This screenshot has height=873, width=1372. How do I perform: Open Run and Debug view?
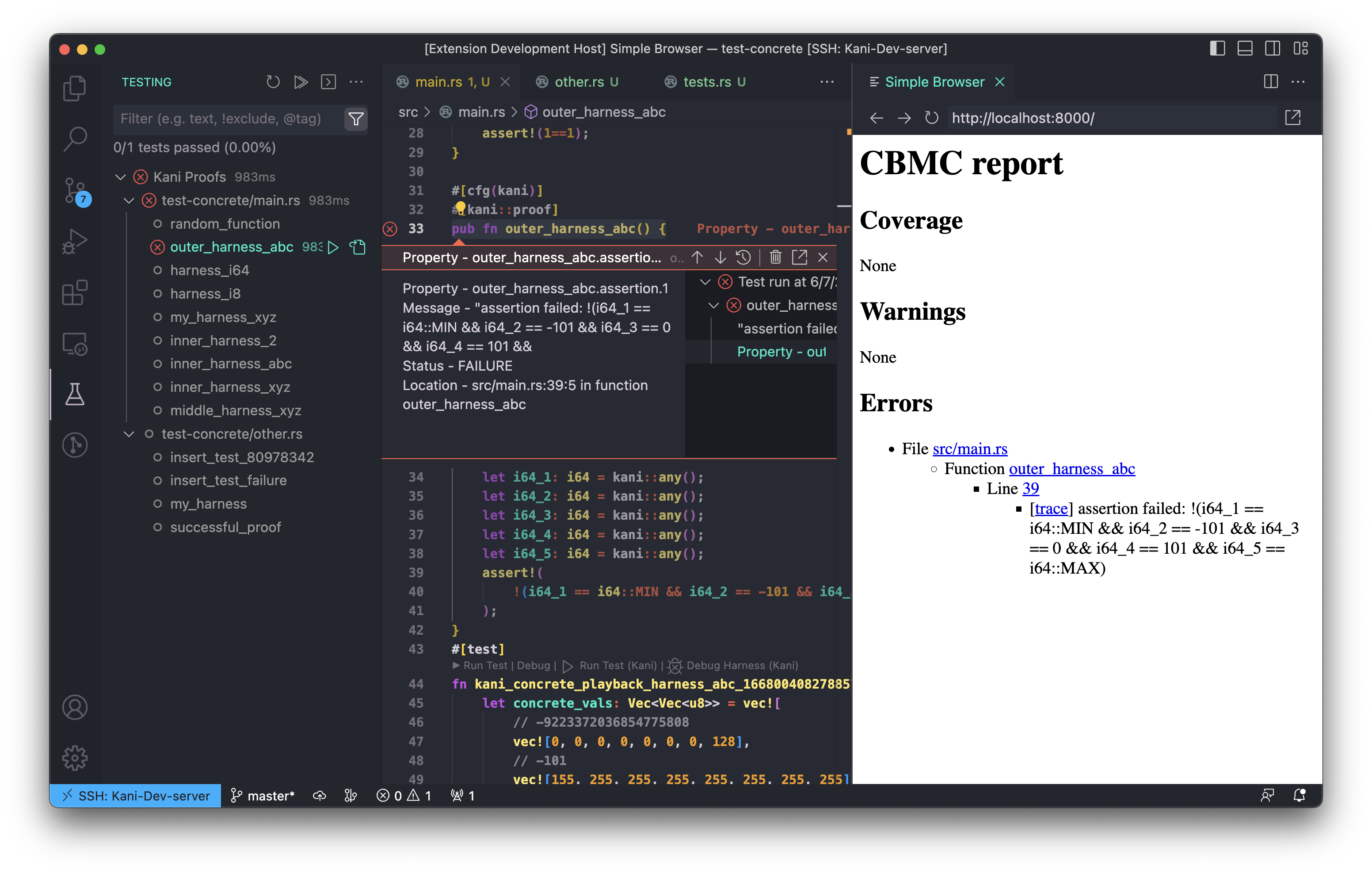pyautogui.click(x=75, y=241)
